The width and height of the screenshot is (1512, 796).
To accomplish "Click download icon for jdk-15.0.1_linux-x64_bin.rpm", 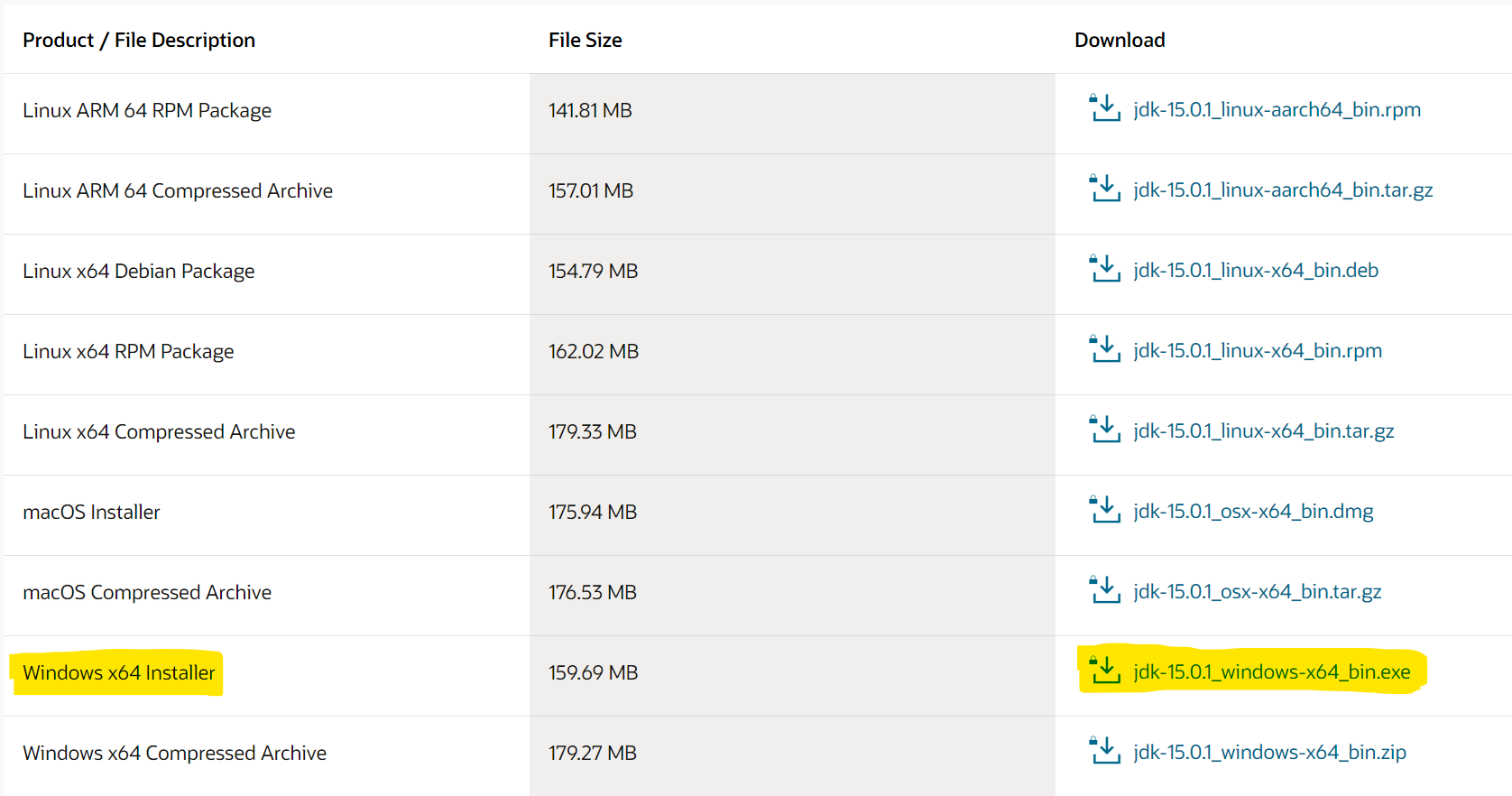I will (x=1104, y=349).
